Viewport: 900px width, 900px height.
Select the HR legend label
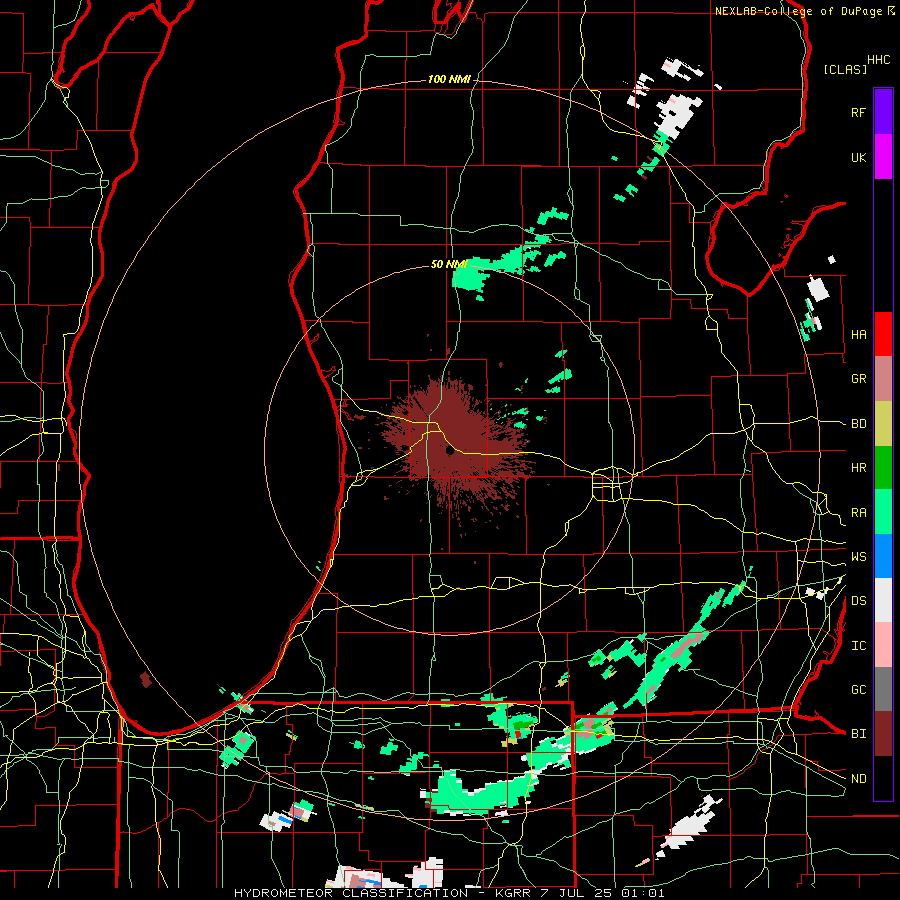click(858, 468)
